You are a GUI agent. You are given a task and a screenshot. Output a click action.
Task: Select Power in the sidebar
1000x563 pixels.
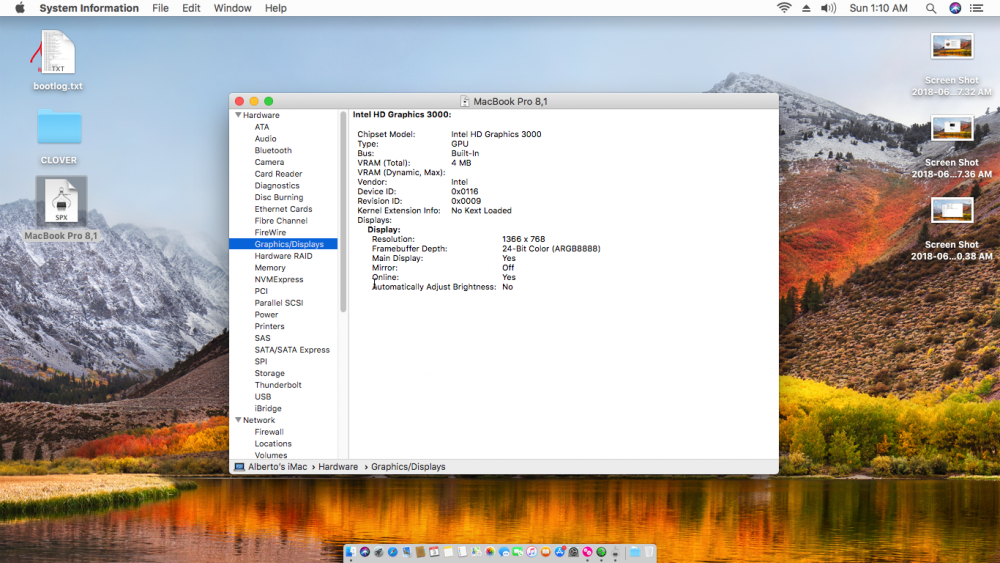[x=266, y=315]
